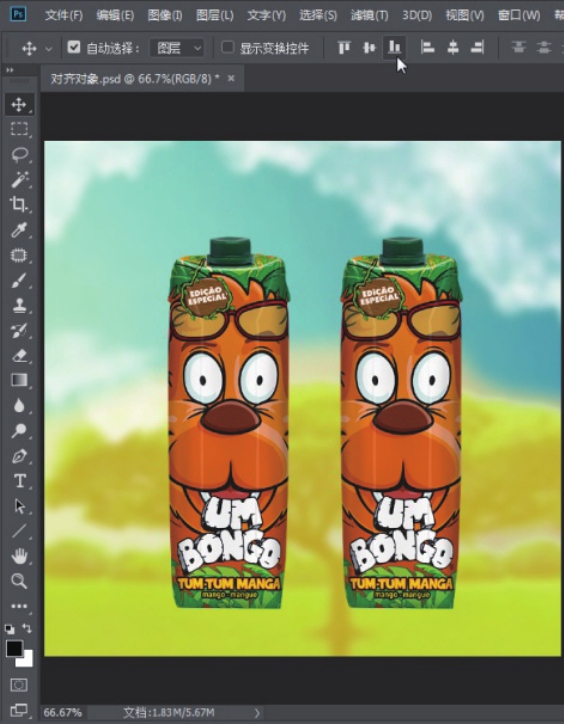Open the 视图(V) menu
The image size is (564, 725).
465,15
